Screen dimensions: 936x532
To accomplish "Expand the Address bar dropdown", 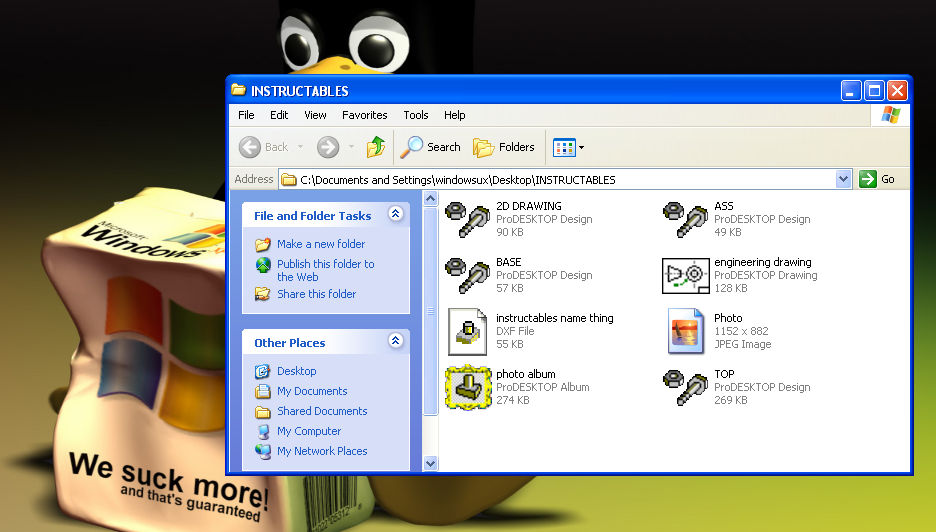I will [x=843, y=179].
